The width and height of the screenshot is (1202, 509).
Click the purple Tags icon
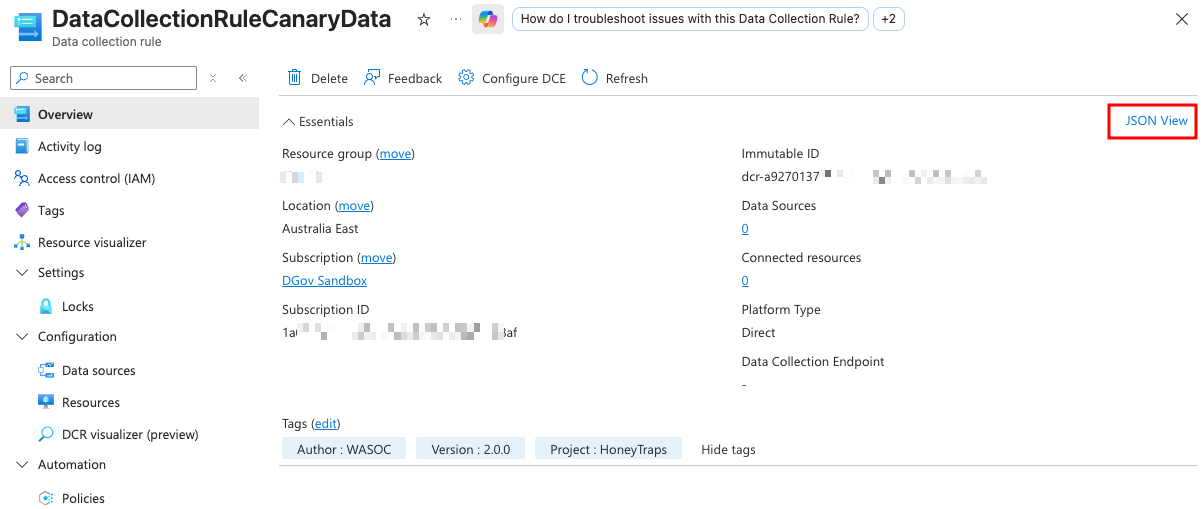[x=22, y=210]
